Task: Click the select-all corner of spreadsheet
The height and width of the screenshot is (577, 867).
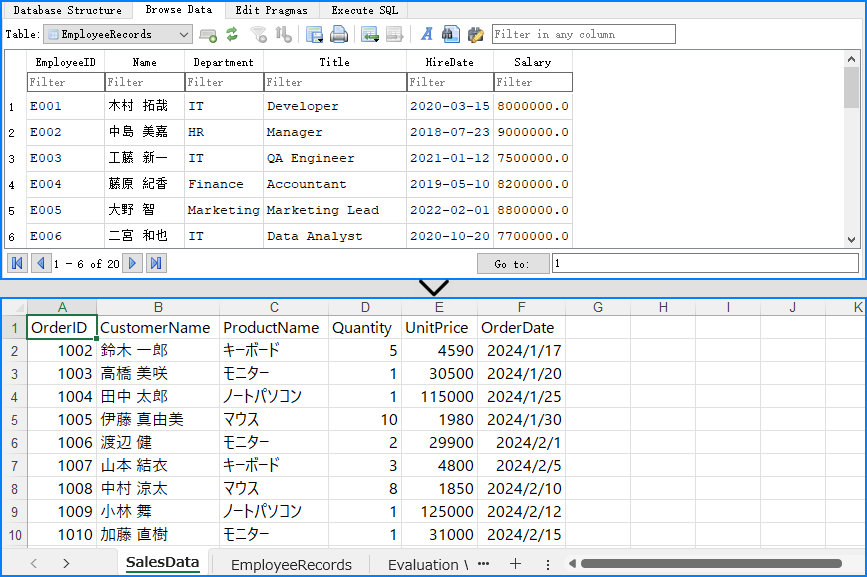Action: click(x=14, y=307)
